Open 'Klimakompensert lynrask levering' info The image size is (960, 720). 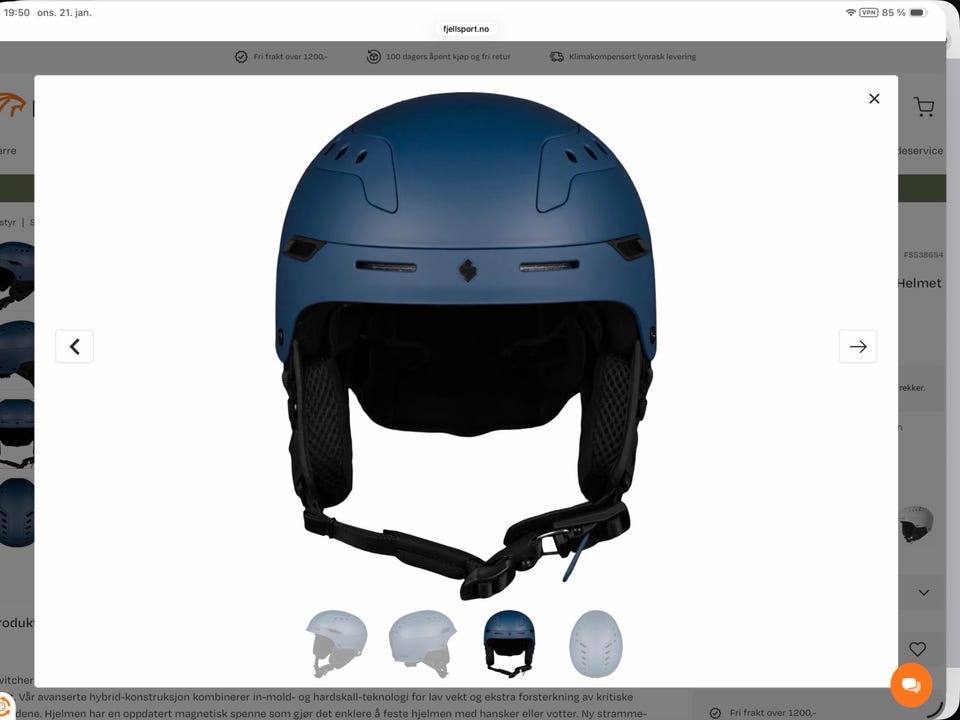click(632, 56)
